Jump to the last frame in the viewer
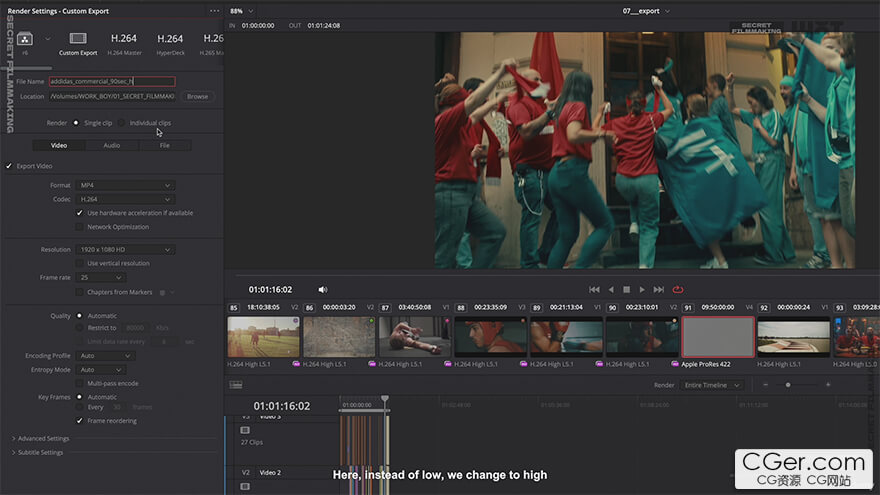 (659, 290)
